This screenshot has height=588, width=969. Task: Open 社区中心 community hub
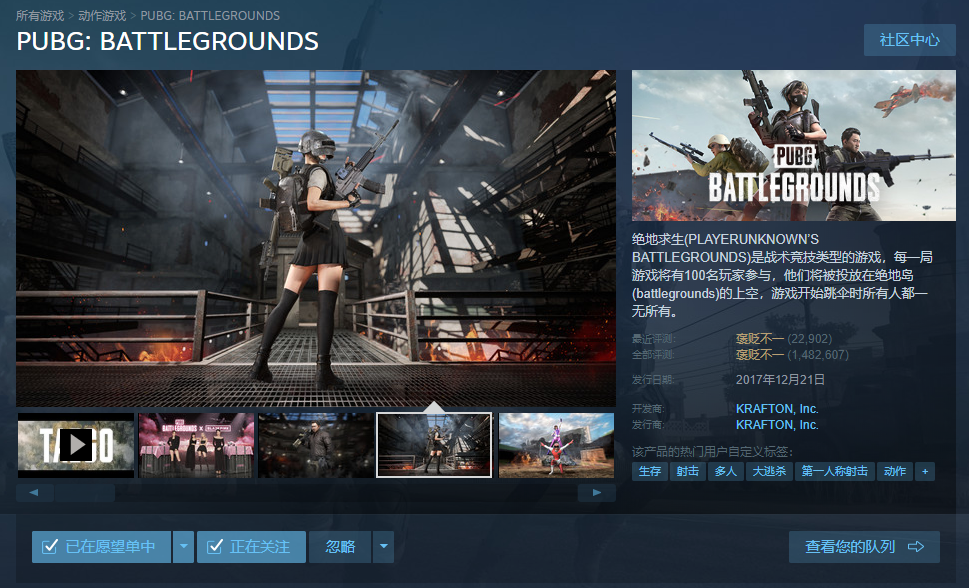[x=909, y=40]
